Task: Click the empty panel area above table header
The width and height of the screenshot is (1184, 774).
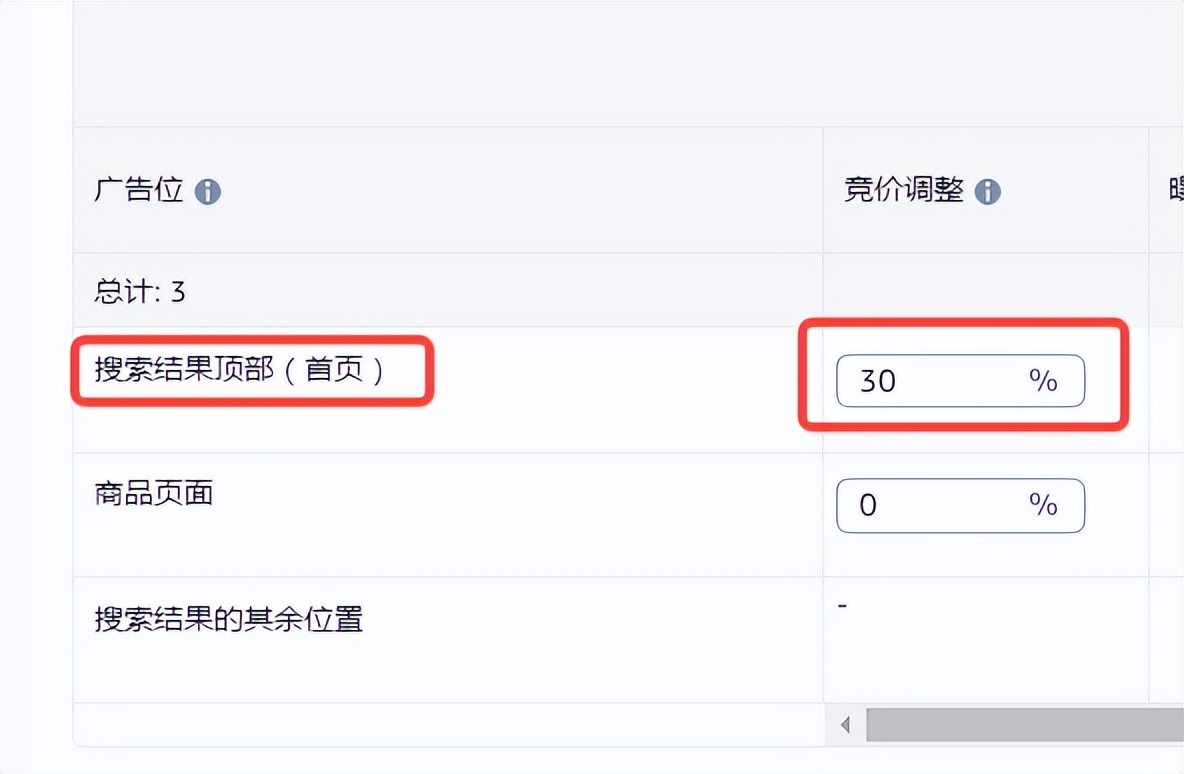Action: 628,64
